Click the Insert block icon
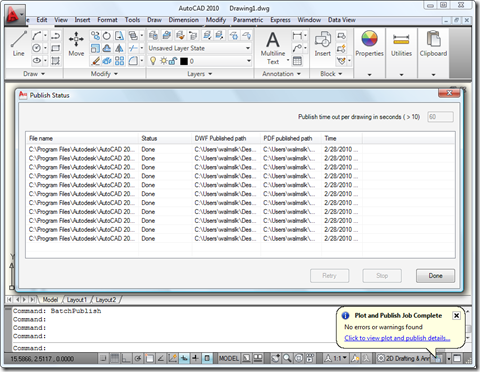Image resolution: width=480 pixels, height=372 pixels. click(323, 43)
